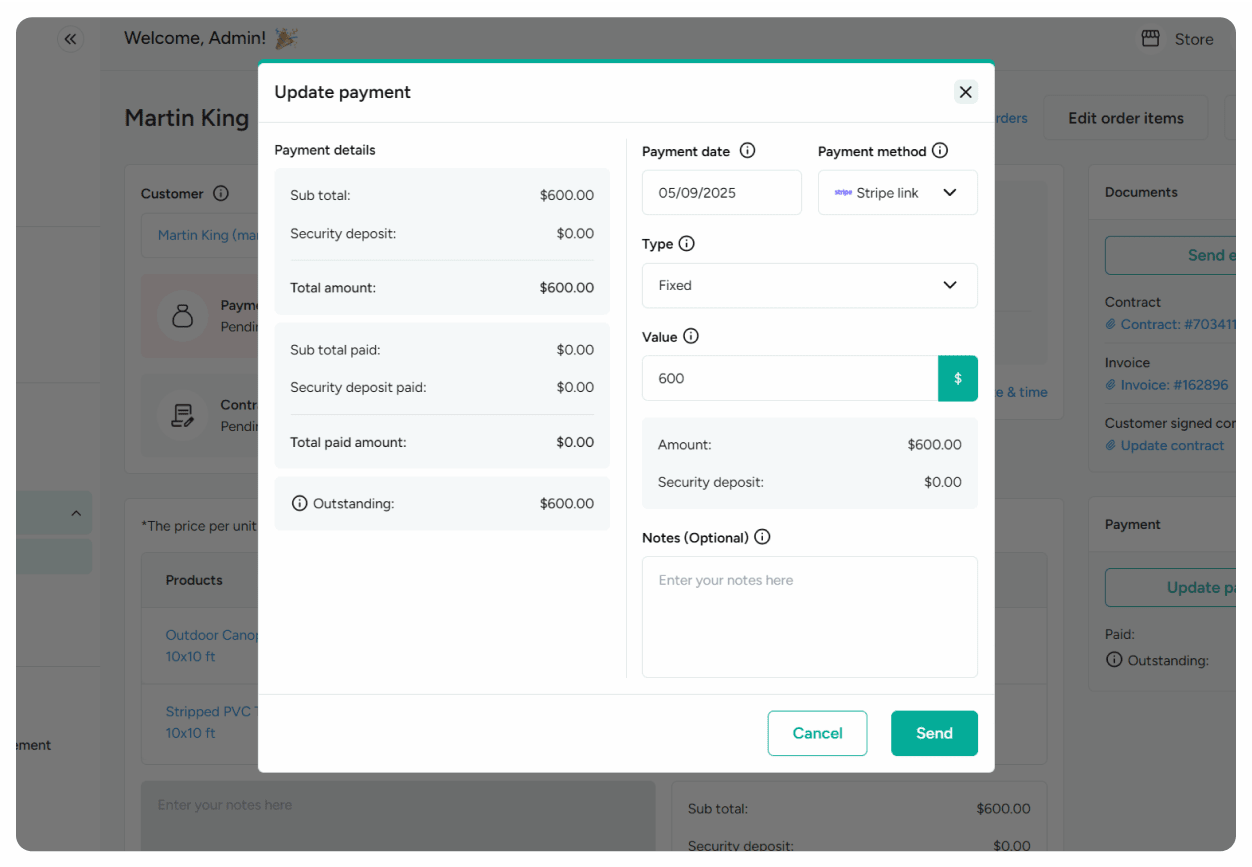This screenshot has height=867, width=1252.
Task: Send the updated payment
Action: tap(933, 733)
